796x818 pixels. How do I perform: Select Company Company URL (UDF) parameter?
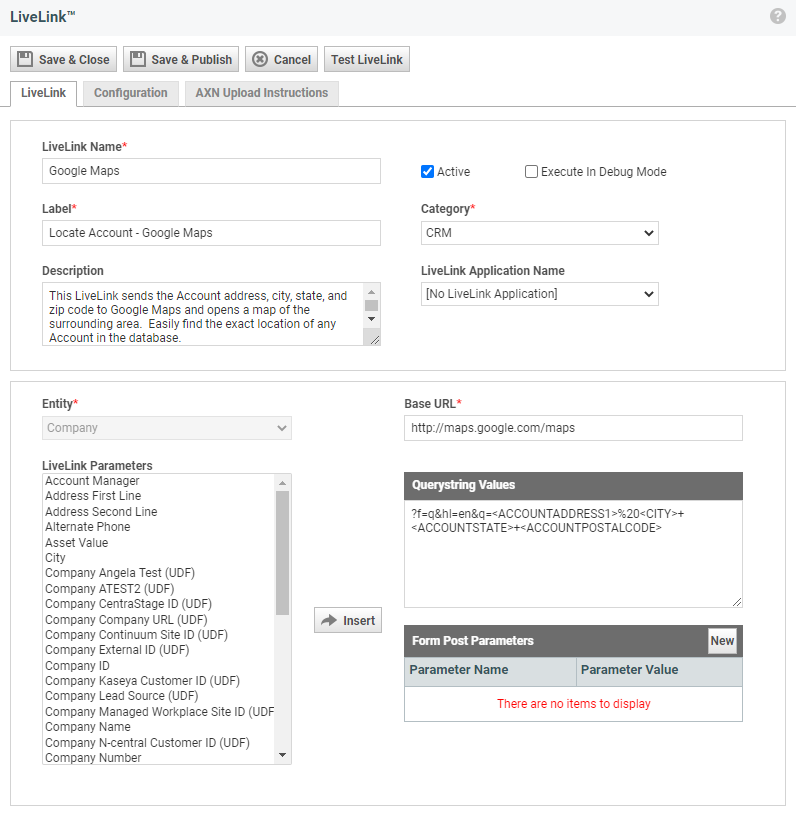pos(159,619)
